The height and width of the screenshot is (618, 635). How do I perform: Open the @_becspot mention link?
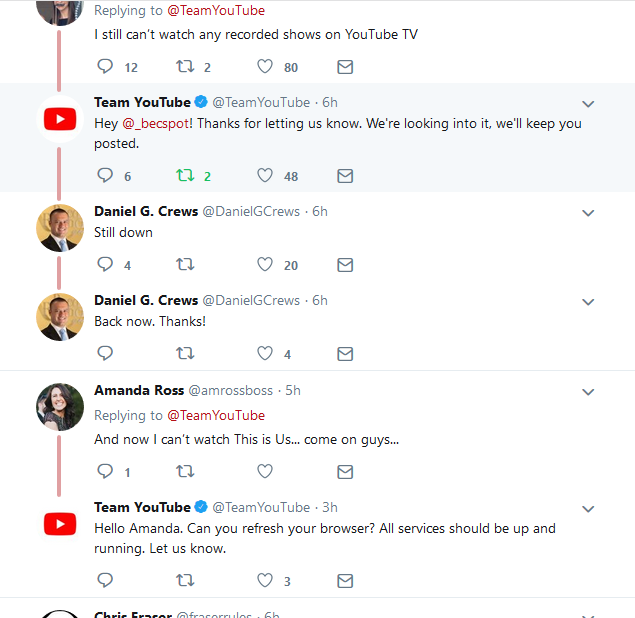[x=154, y=124]
